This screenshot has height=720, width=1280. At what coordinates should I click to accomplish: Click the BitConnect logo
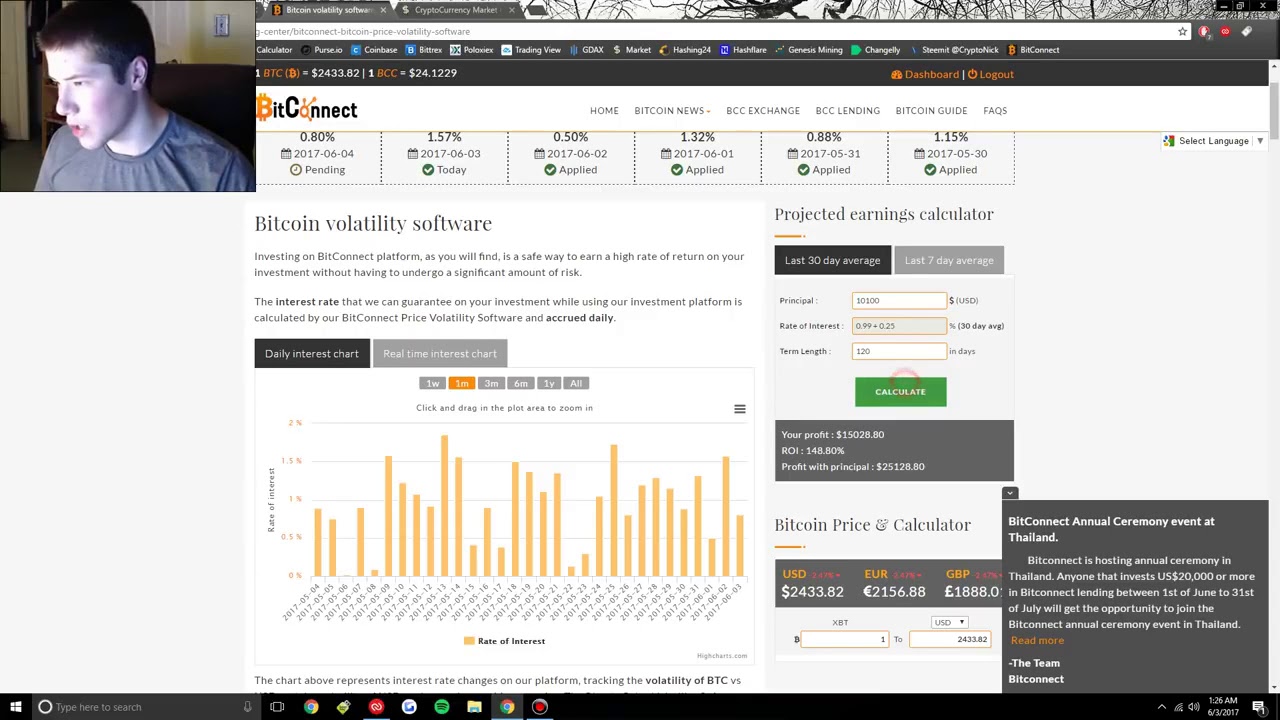pos(307,109)
